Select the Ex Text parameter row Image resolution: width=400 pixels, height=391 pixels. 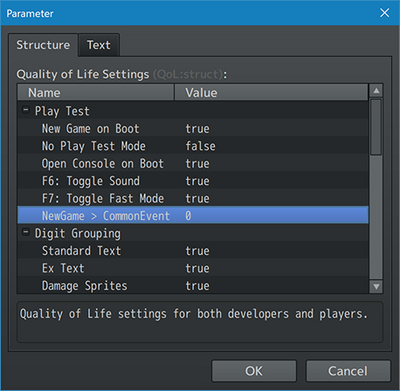193,268
